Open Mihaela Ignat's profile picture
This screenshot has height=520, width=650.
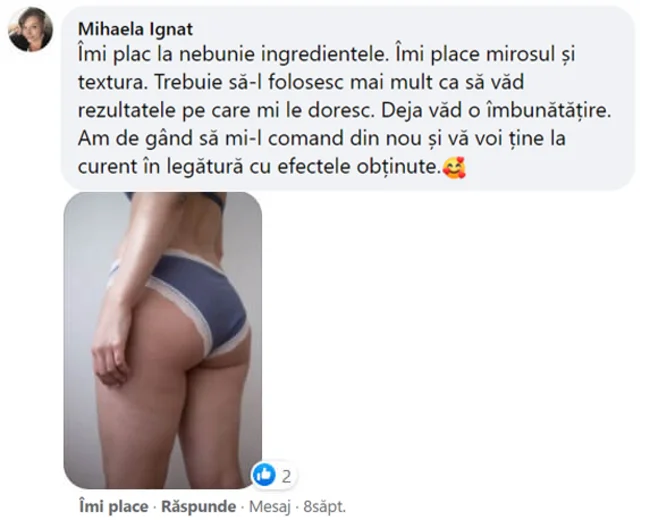31,29
